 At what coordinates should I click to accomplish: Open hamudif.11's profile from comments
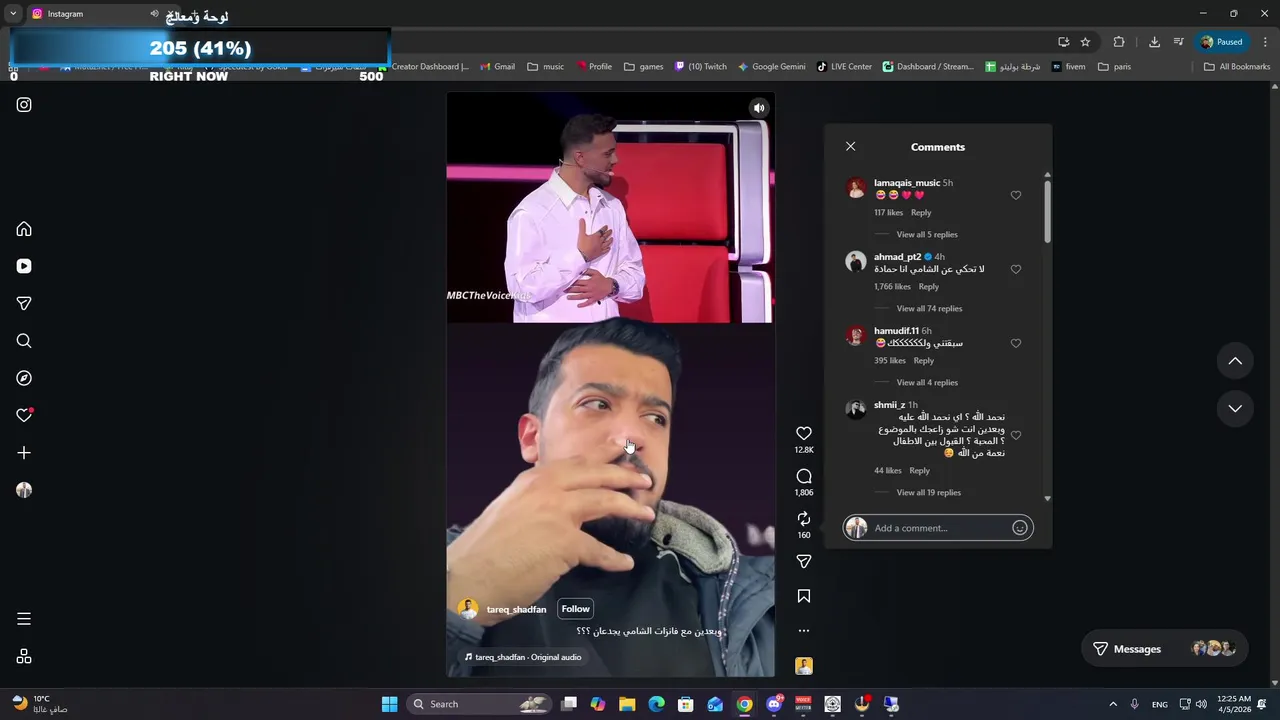click(896, 331)
